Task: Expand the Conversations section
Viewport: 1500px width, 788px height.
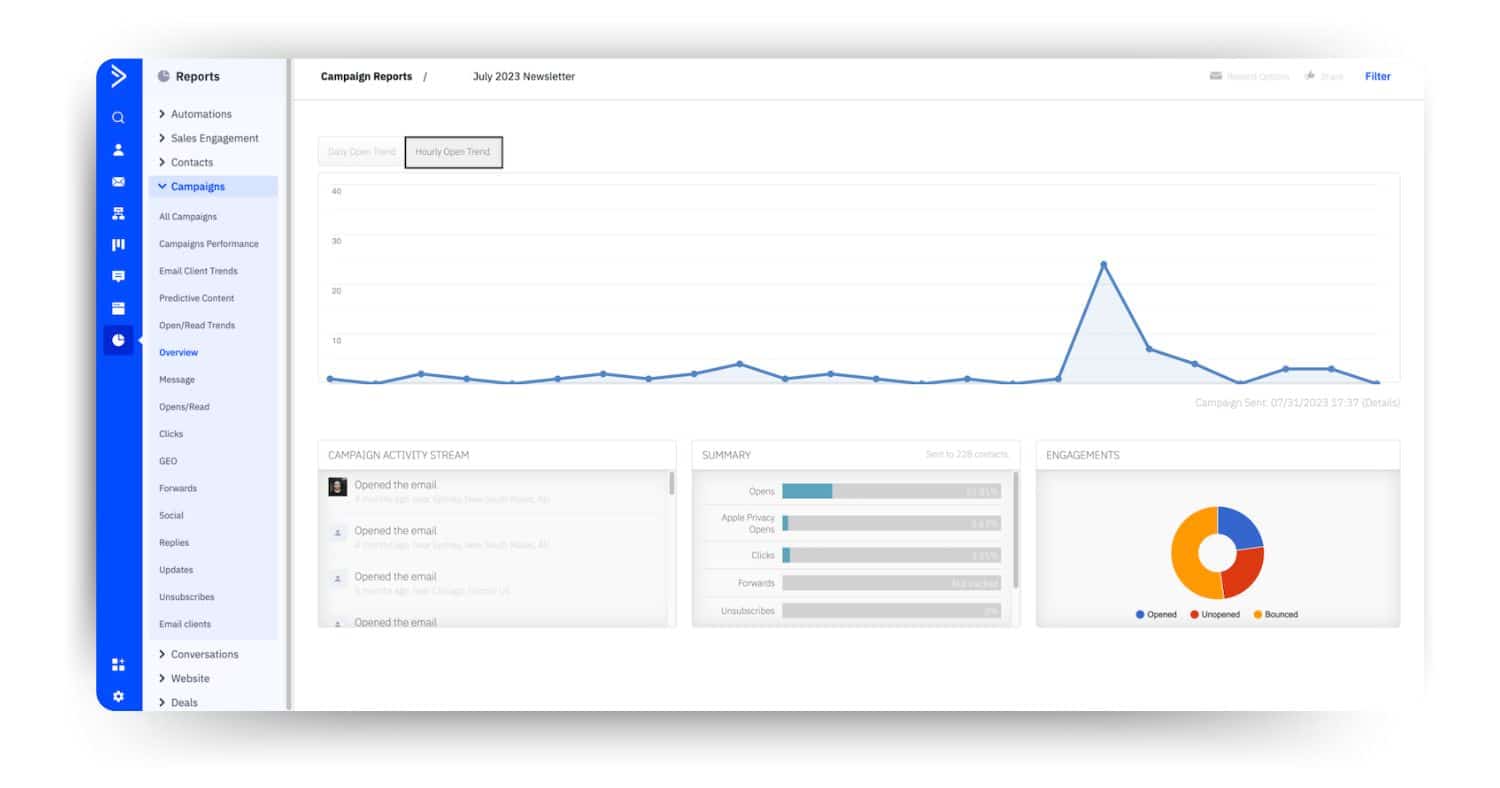Action: coord(199,654)
